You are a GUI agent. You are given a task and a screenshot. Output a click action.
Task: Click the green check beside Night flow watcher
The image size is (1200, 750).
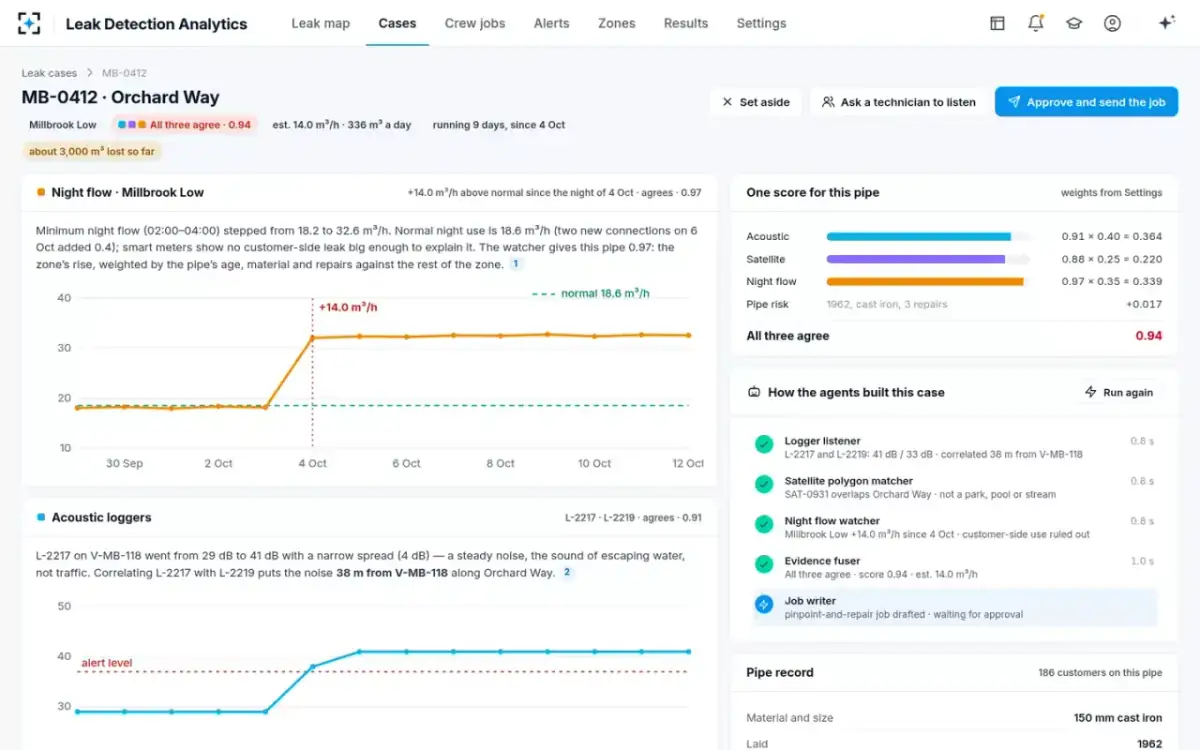tap(764, 524)
